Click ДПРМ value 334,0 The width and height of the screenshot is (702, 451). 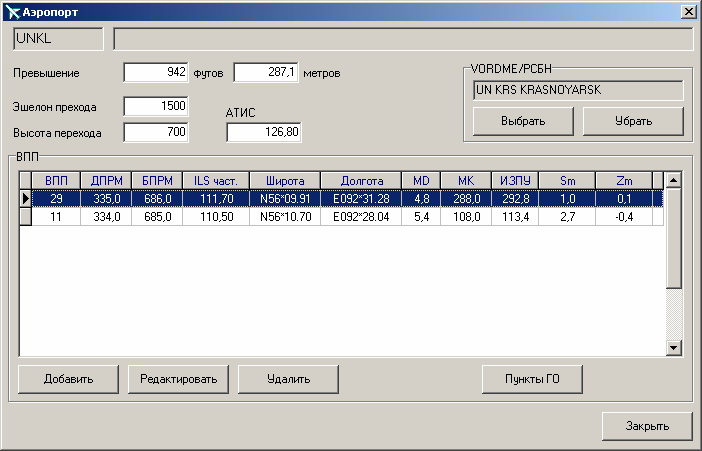(x=106, y=217)
